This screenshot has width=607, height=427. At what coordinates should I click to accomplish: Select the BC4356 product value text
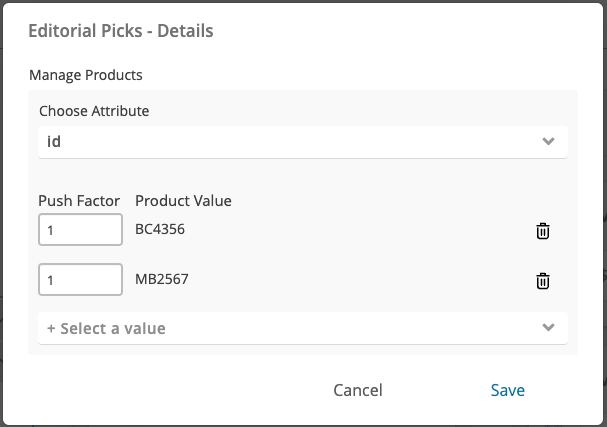pos(160,229)
